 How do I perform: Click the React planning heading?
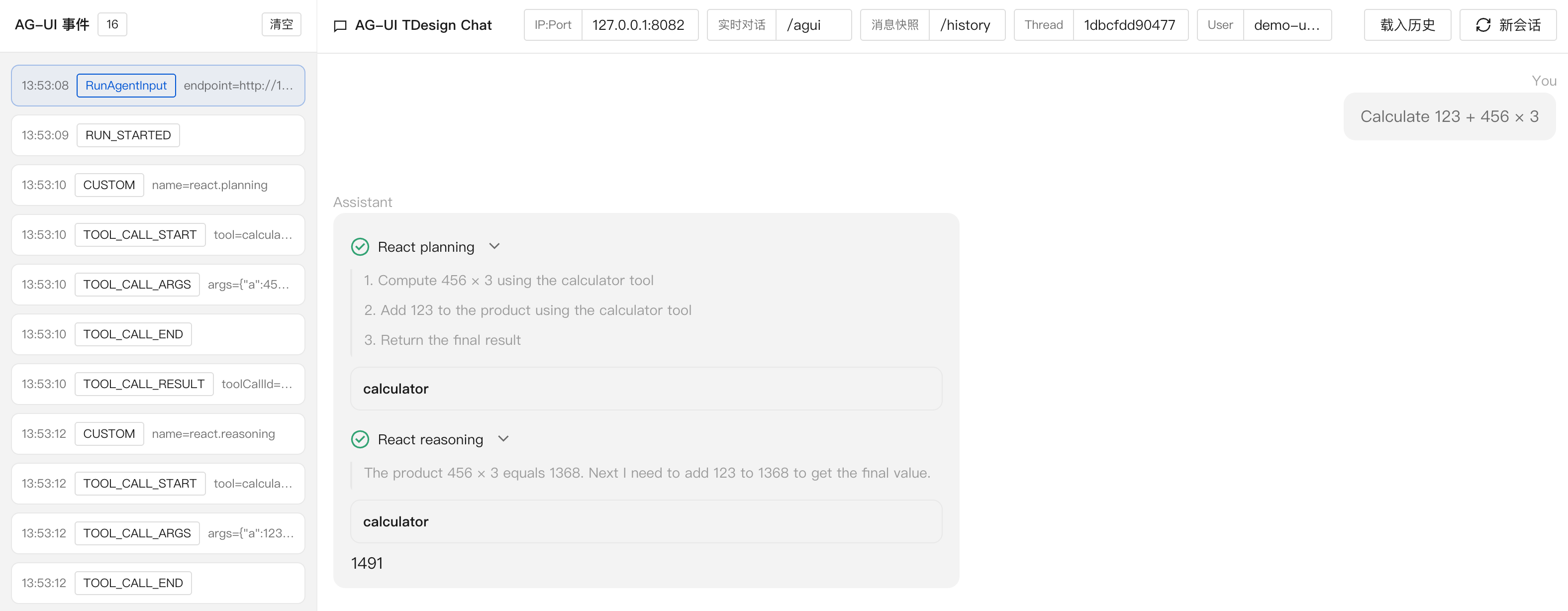pyautogui.click(x=425, y=246)
